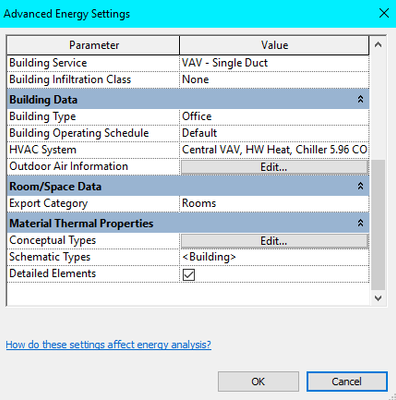Click the scrollbar down arrow
This screenshot has height=400, width=396.
(x=378, y=298)
